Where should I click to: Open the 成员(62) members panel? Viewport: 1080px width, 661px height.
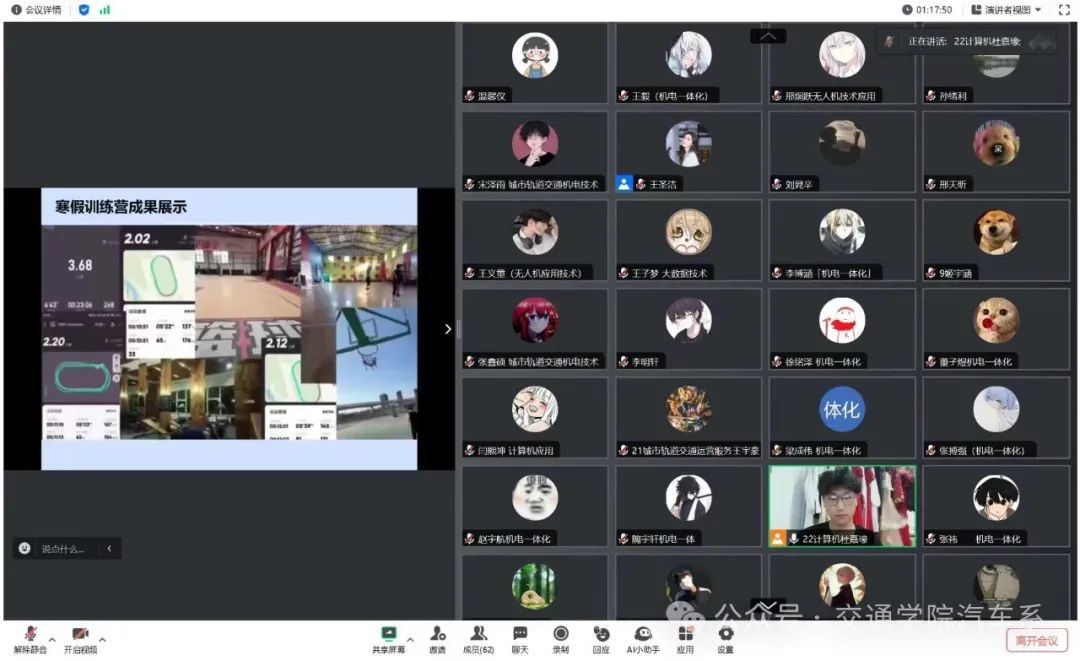(x=478, y=634)
